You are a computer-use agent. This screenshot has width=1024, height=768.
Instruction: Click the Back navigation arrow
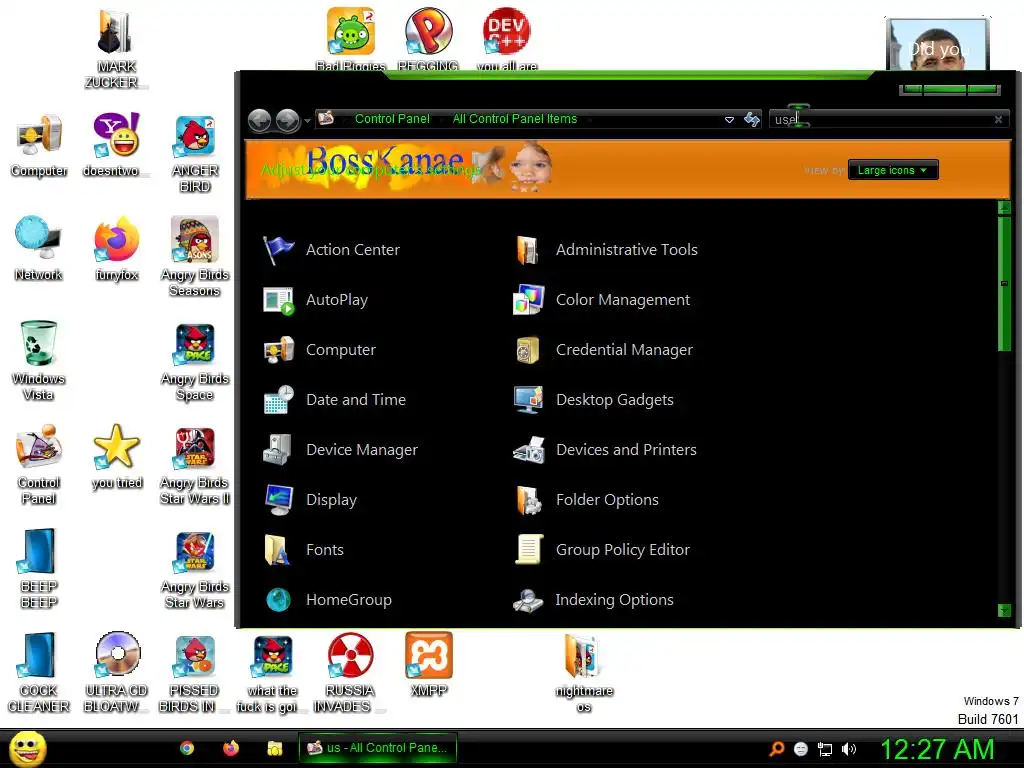click(x=260, y=120)
